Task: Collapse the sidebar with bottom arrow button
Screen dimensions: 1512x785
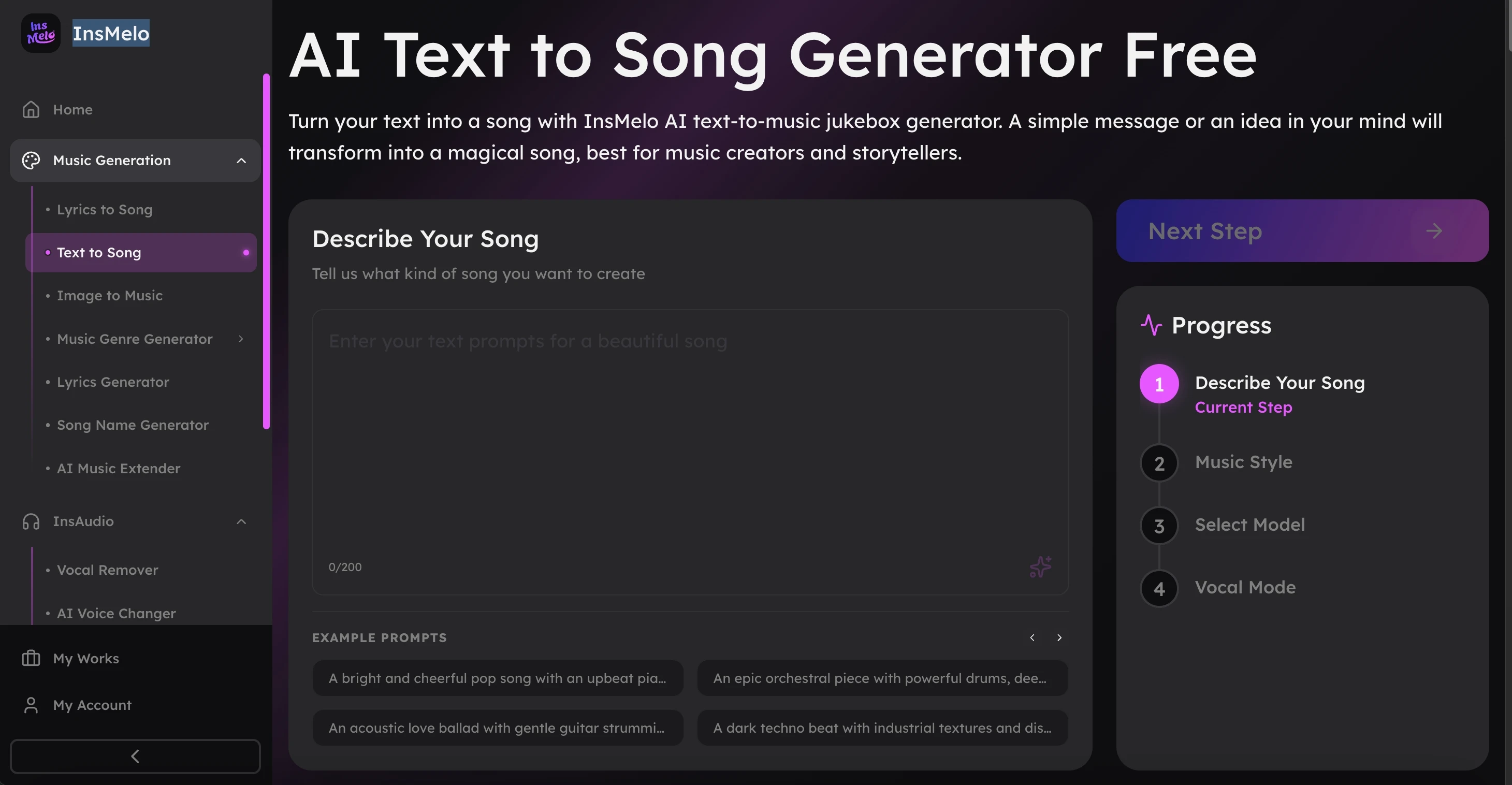Action: pos(135,756)
